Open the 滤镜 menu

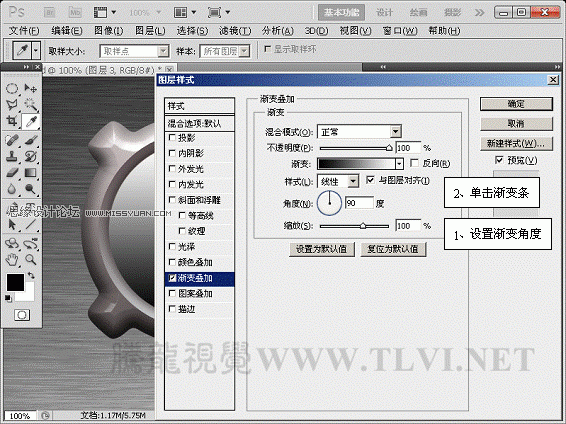point(235,31)
